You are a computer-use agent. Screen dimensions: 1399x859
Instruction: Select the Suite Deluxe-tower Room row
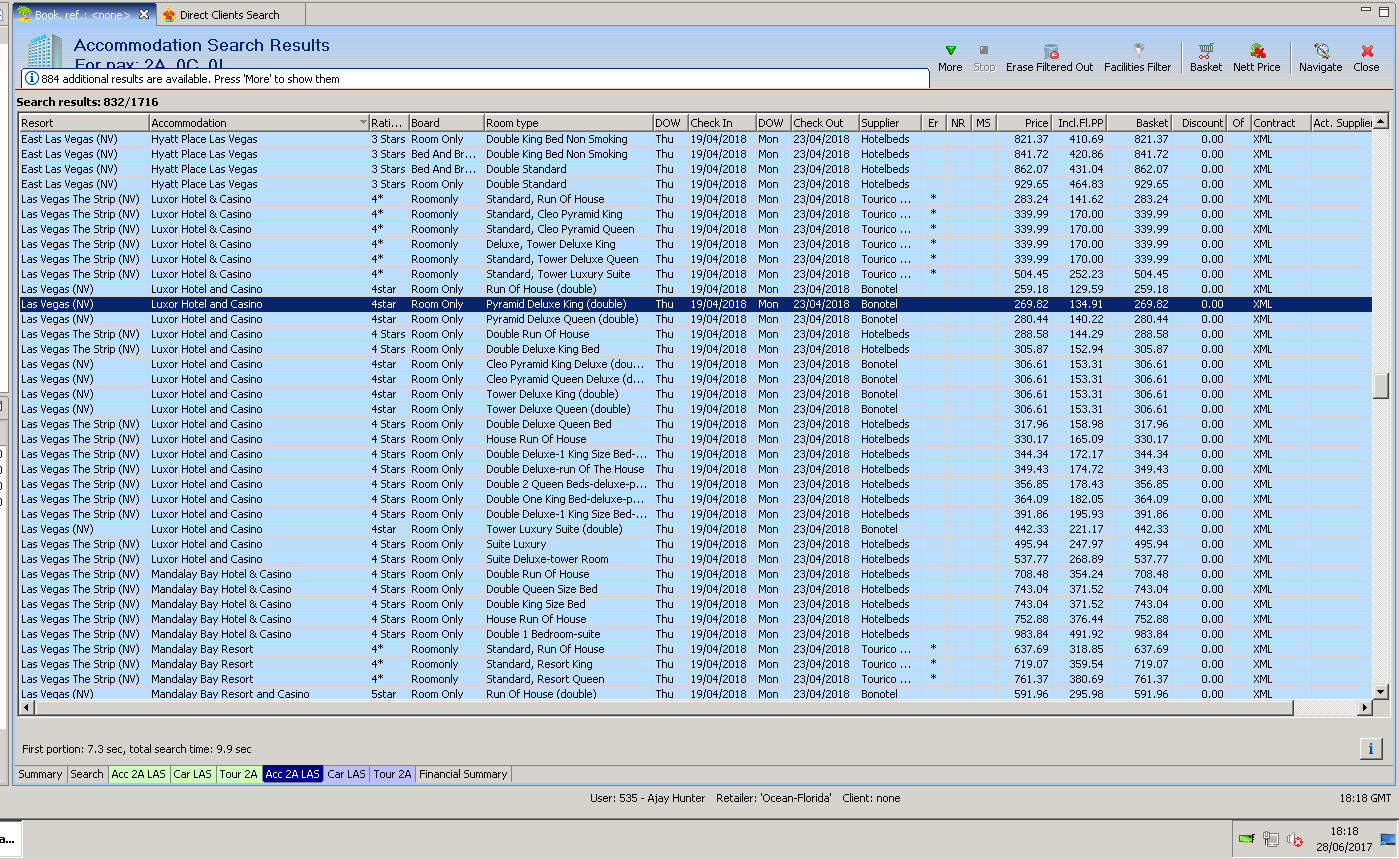695,559
